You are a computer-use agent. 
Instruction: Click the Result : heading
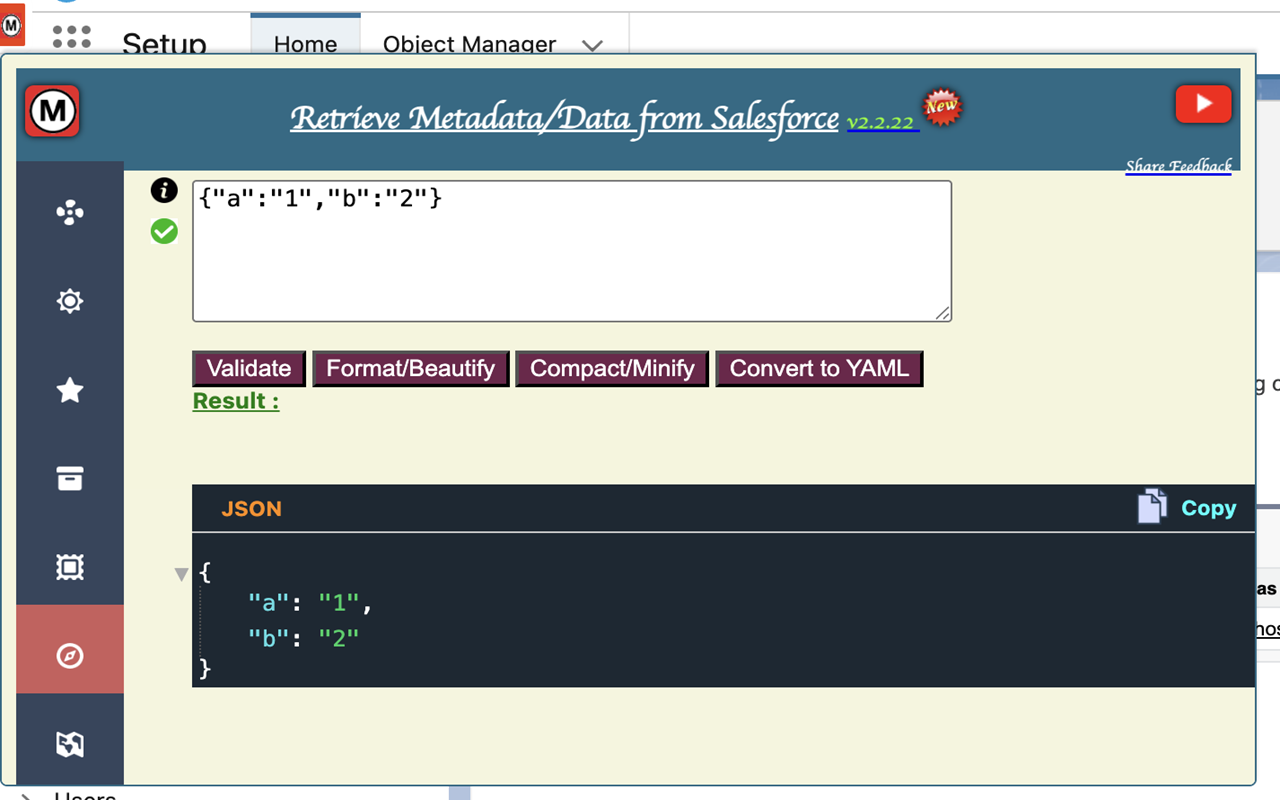pos(236,401)
